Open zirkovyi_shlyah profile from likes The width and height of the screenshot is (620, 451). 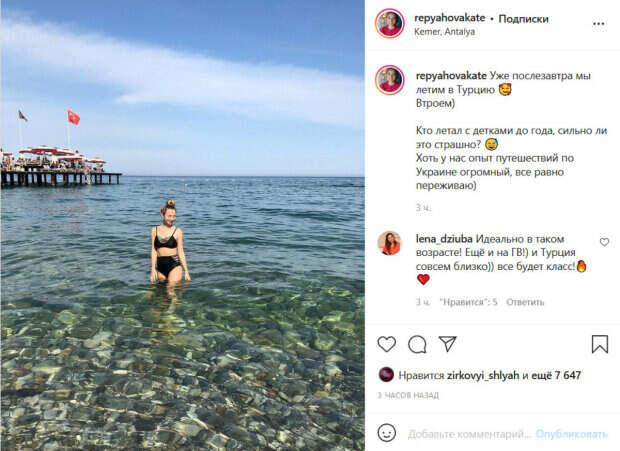483,375
